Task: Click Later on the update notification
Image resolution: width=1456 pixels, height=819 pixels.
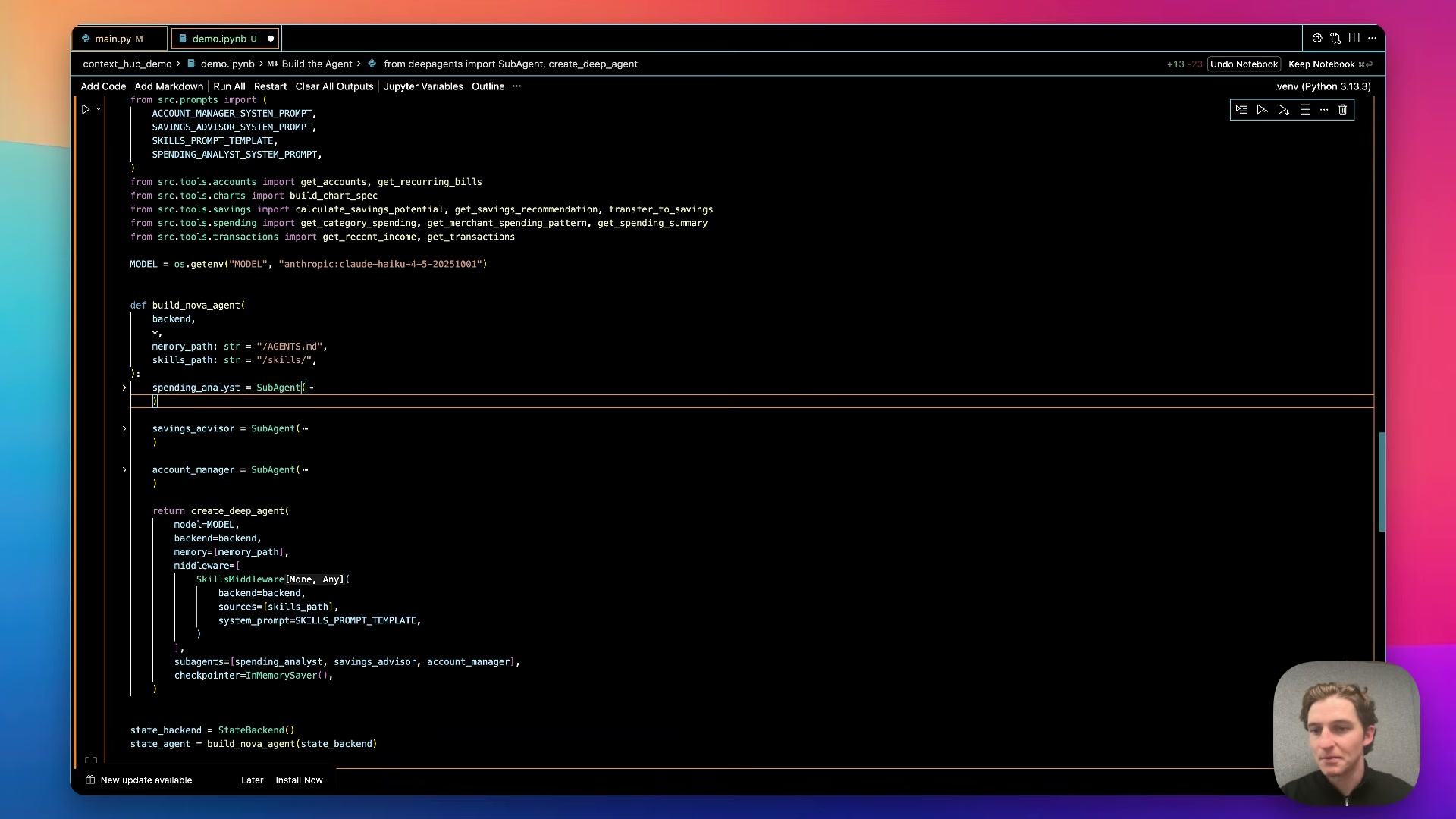Action: (252, 780)
